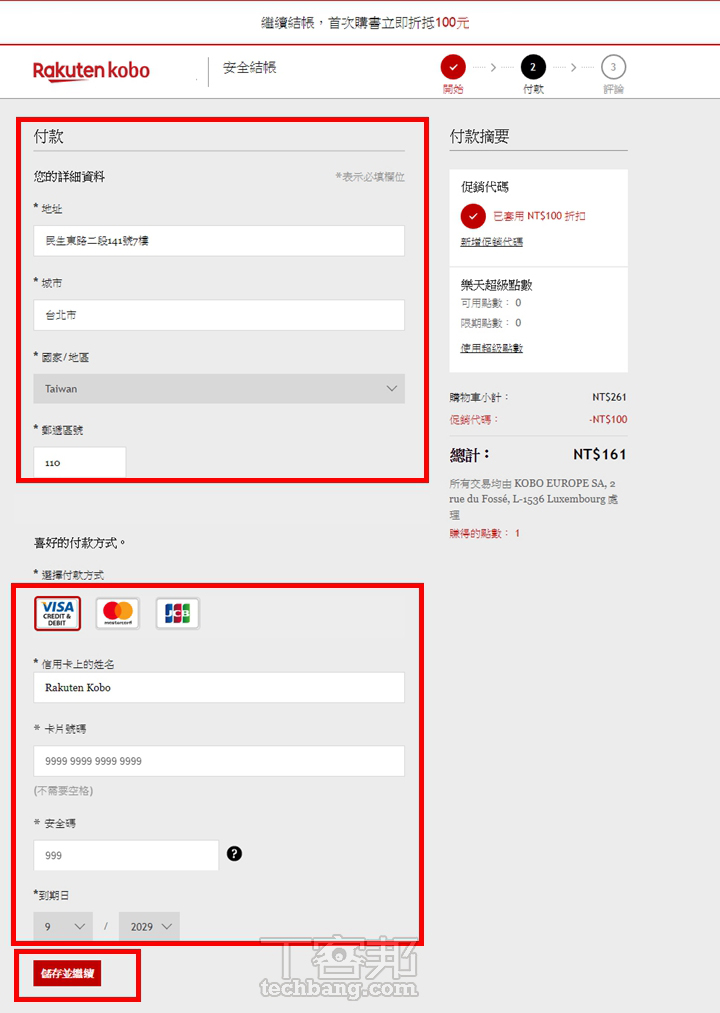
Task: Open the 國家/地區 Taiwan dropdown
Action: (x=219, y=388)
